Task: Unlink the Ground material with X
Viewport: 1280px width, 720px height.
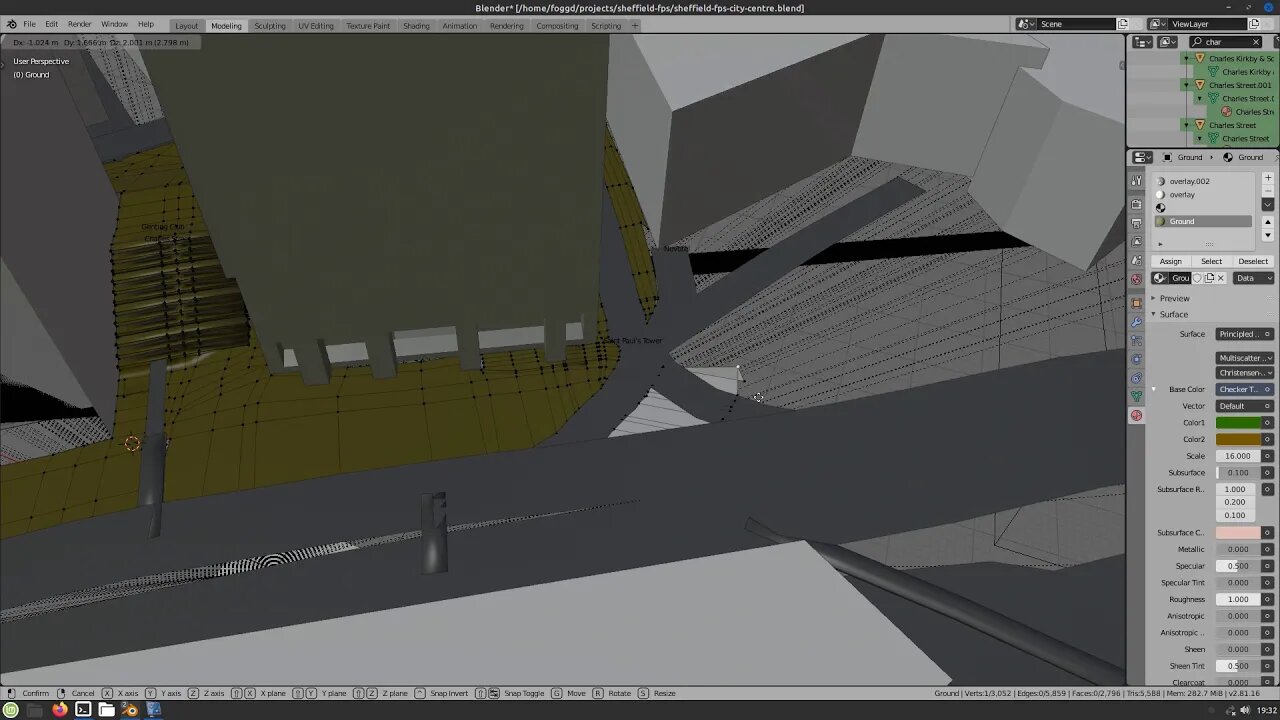Action: [x=1220, y=278]
